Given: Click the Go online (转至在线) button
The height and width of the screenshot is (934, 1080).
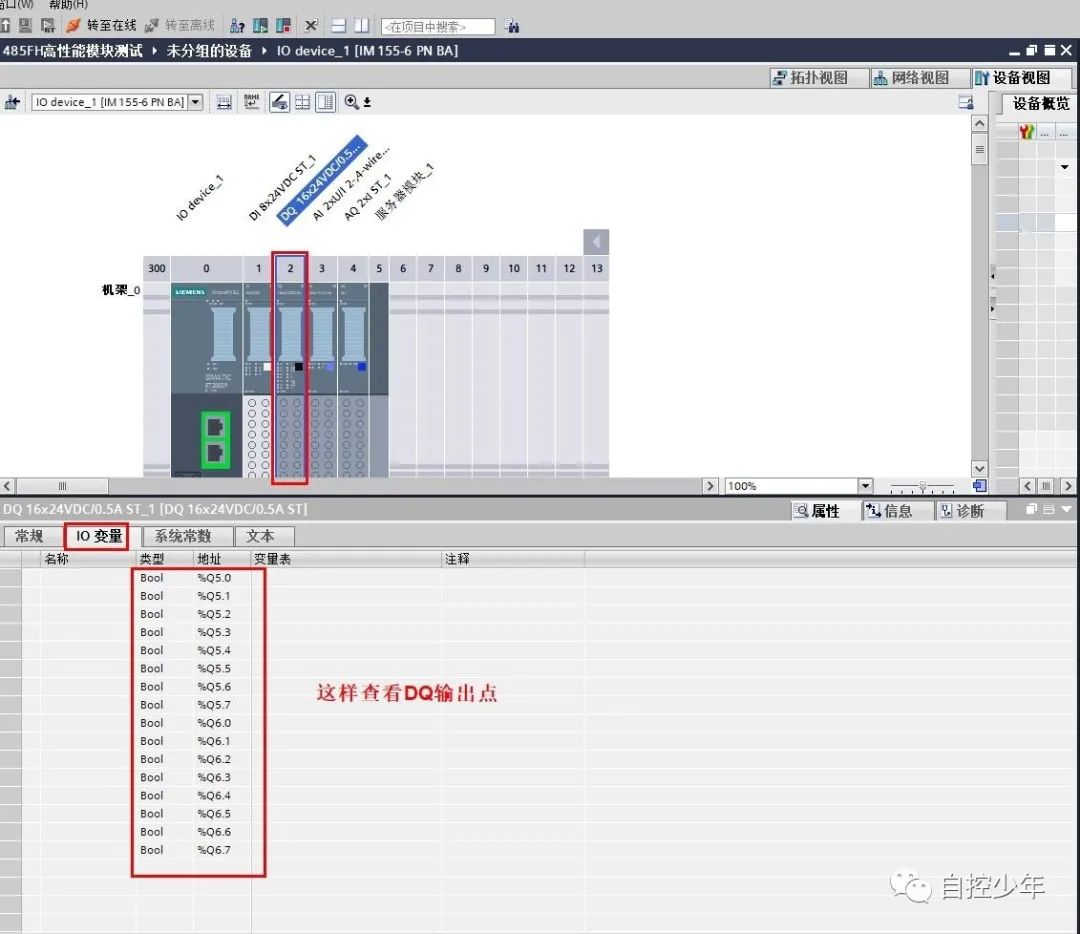Looking at the screenshot, I should tap(101, 25).
